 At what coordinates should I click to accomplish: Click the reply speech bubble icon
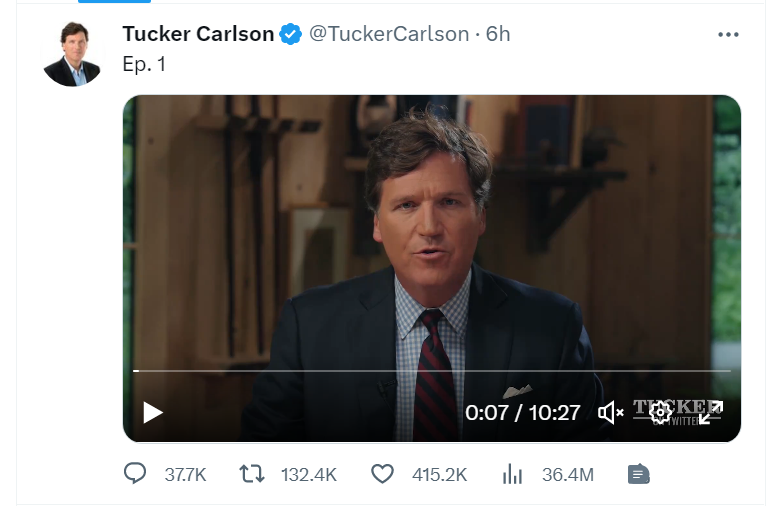click(135, 474)
